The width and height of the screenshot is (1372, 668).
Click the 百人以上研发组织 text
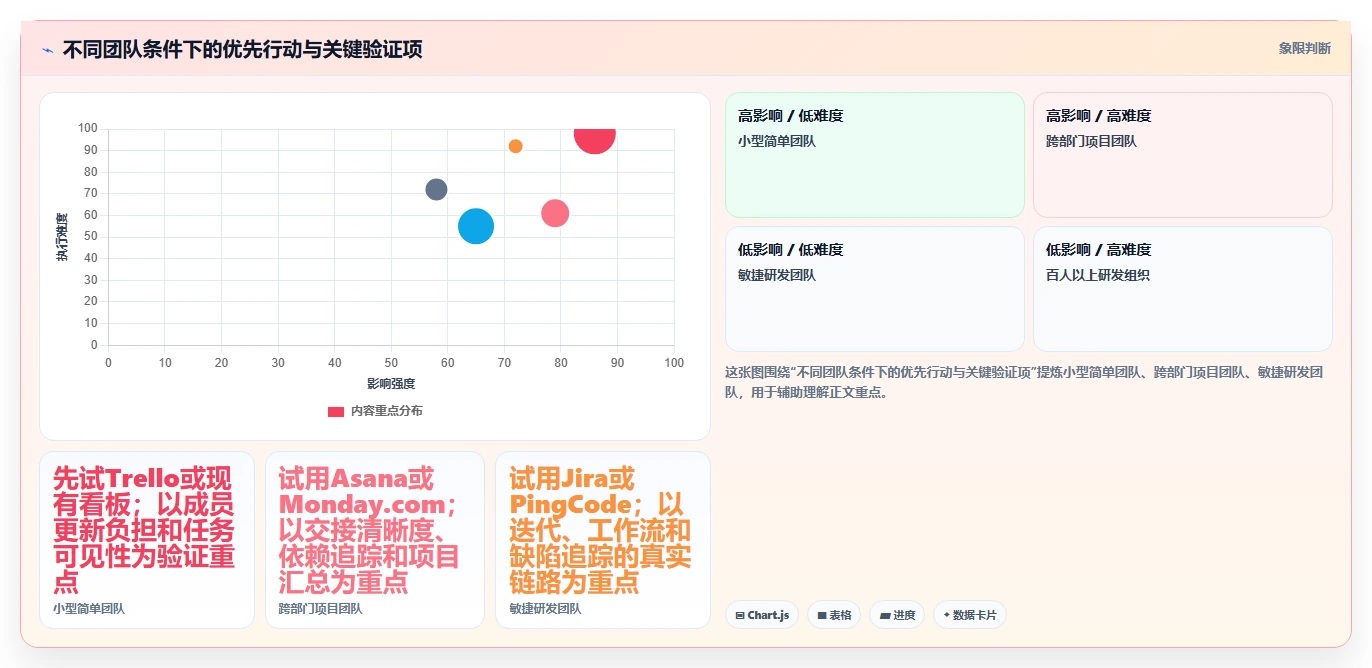1098,275
